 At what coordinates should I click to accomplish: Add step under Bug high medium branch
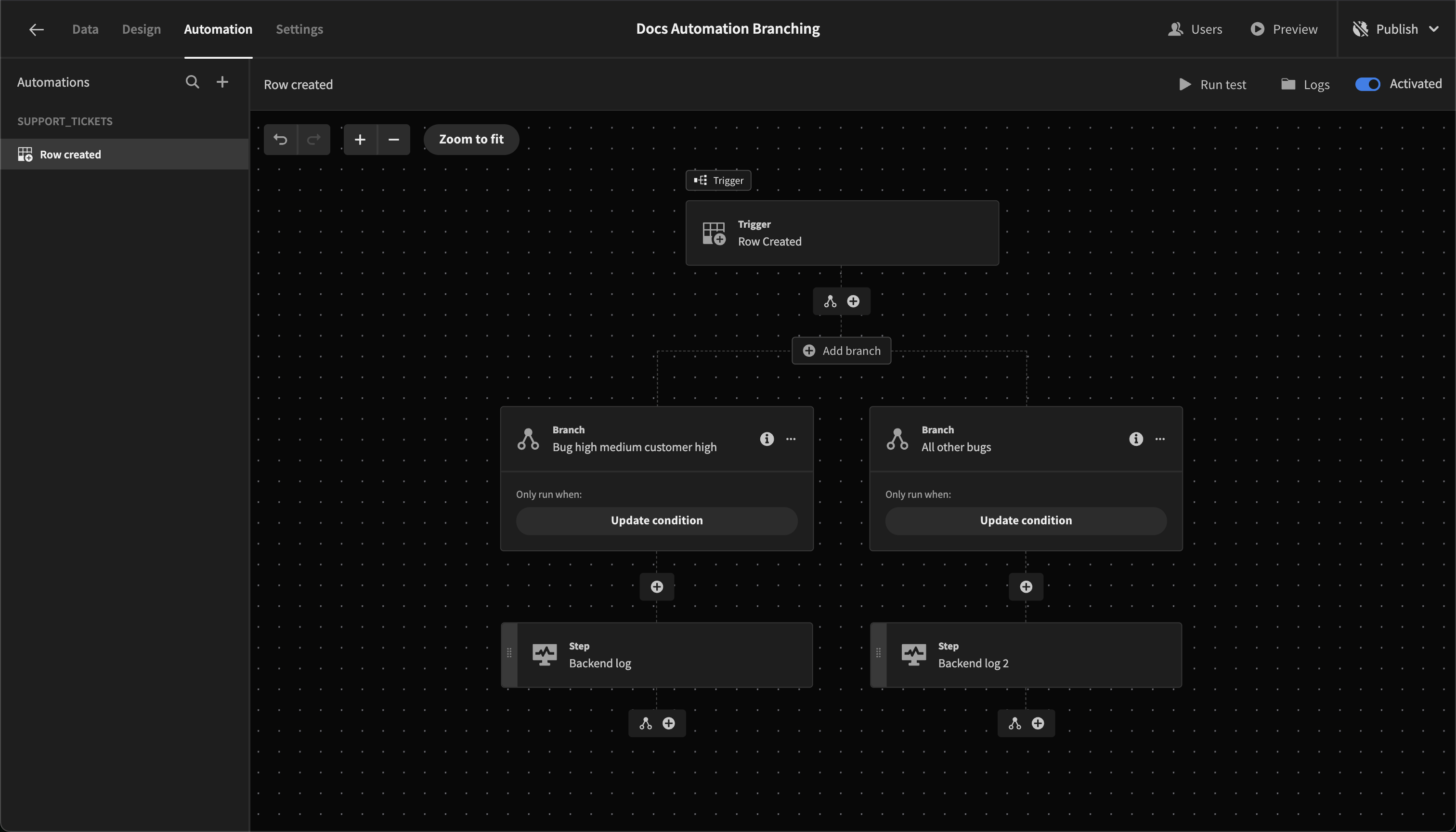pyautogui.click(x=657, y=587)
